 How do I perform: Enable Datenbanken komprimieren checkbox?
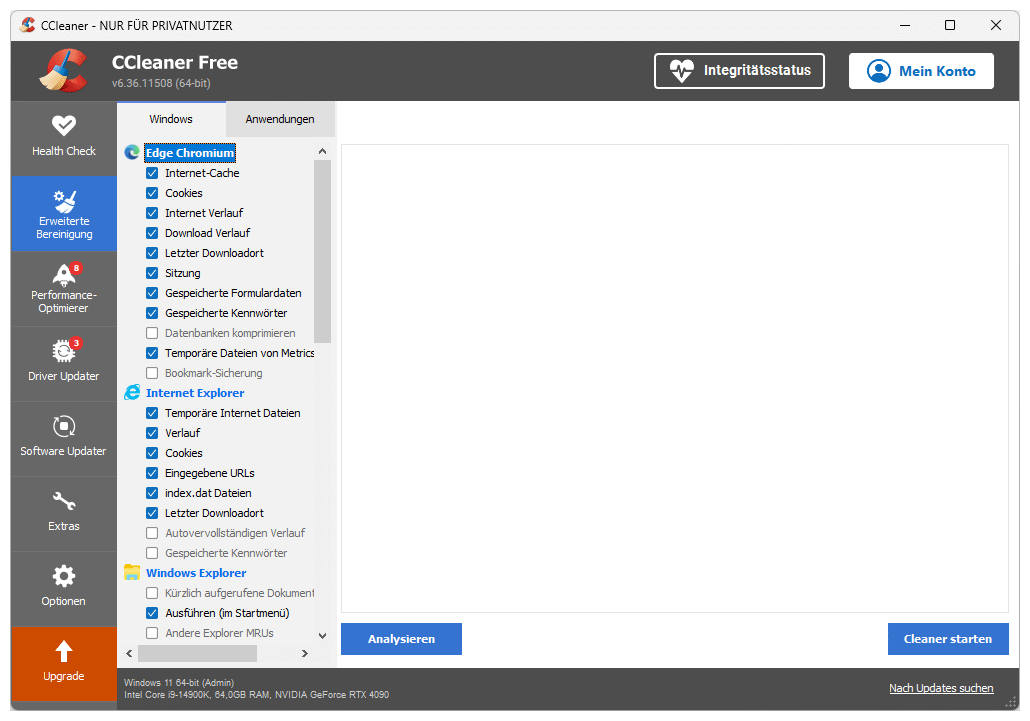pos(152,333)
